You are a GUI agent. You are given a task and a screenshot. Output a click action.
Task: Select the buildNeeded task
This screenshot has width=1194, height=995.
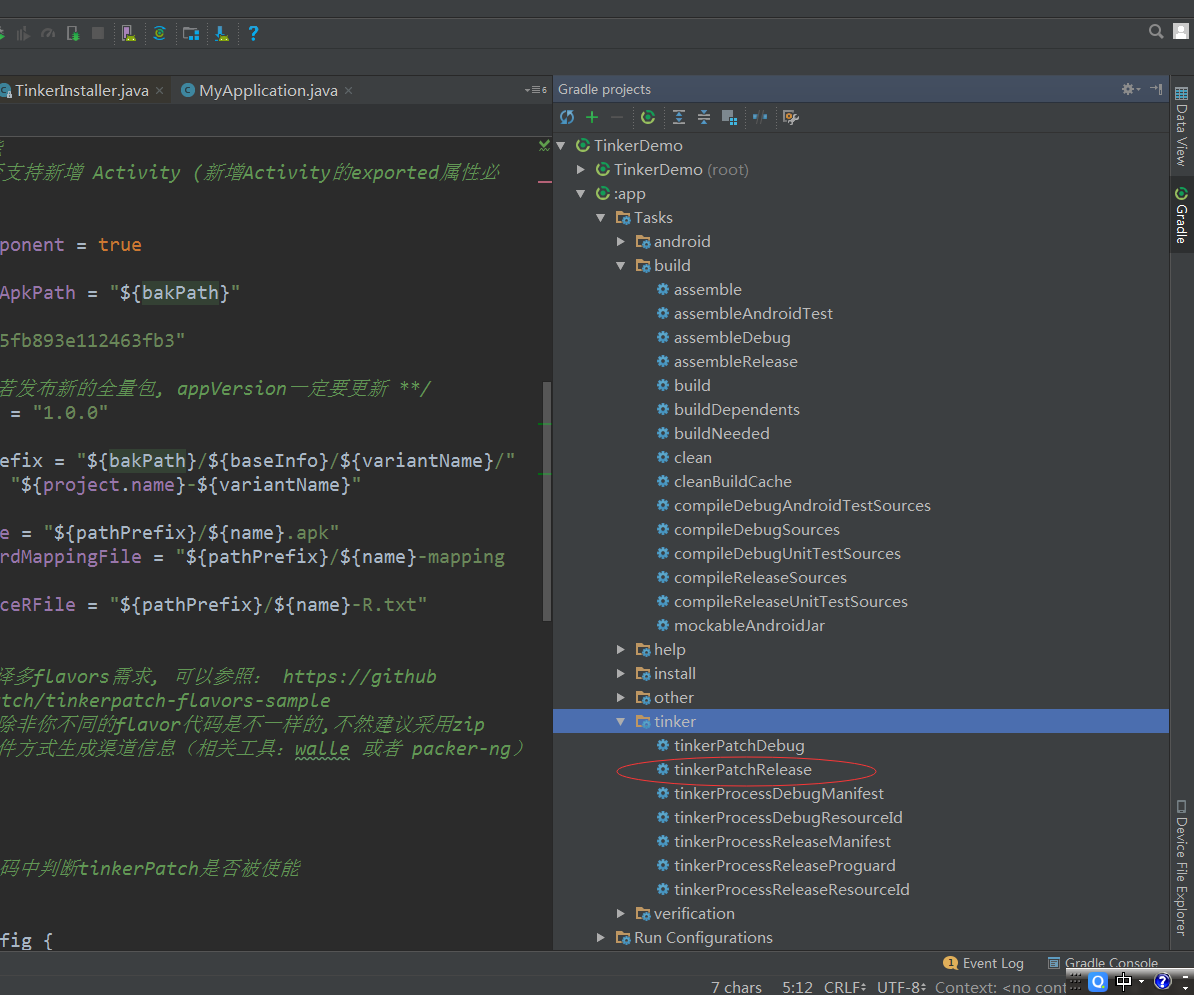tap(721, 433)
